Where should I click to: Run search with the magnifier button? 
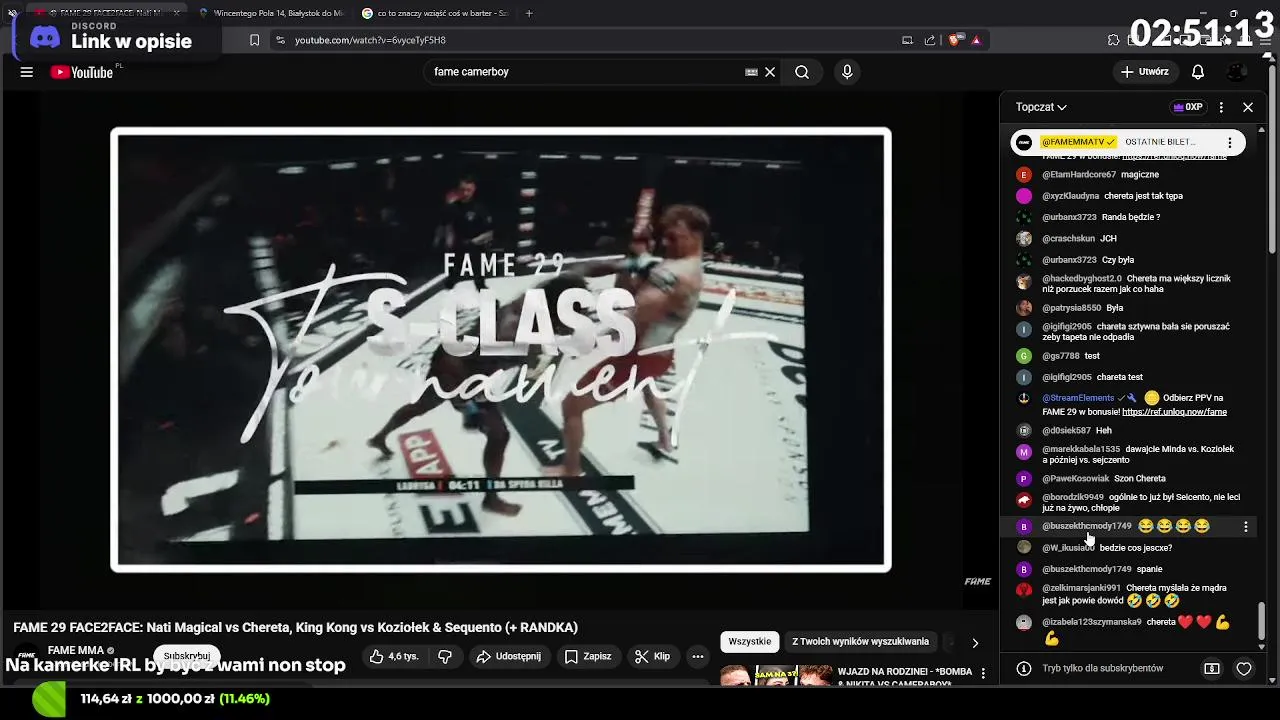pos(802,72)
